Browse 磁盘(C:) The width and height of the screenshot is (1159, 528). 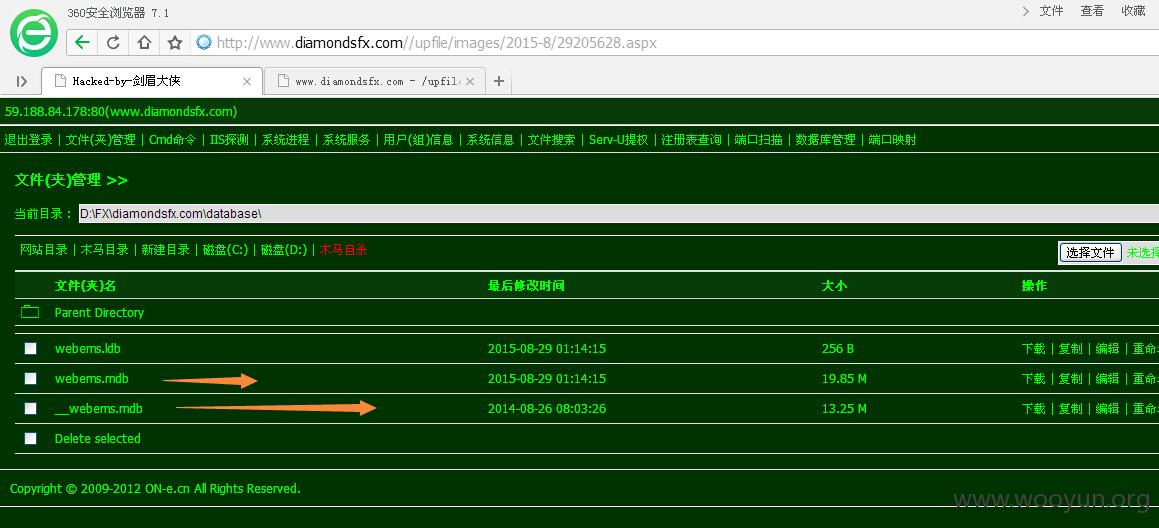coord(225,250)
